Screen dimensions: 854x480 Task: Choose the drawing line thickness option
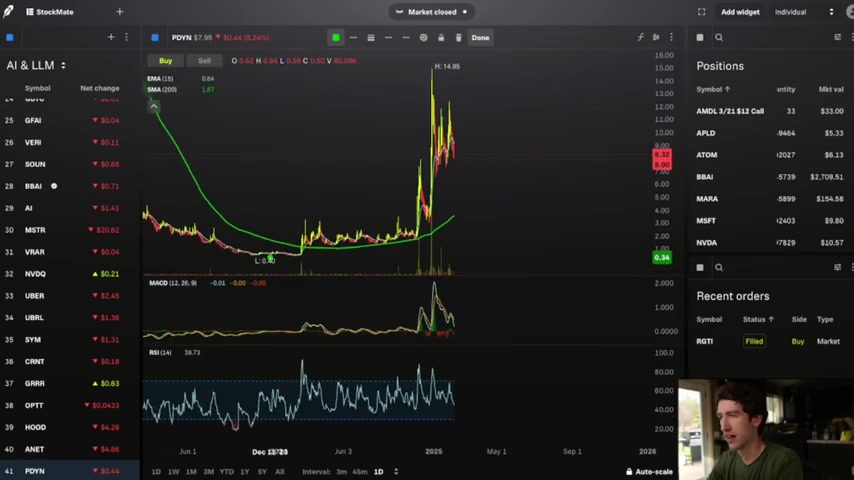click(x=353, y=38)
